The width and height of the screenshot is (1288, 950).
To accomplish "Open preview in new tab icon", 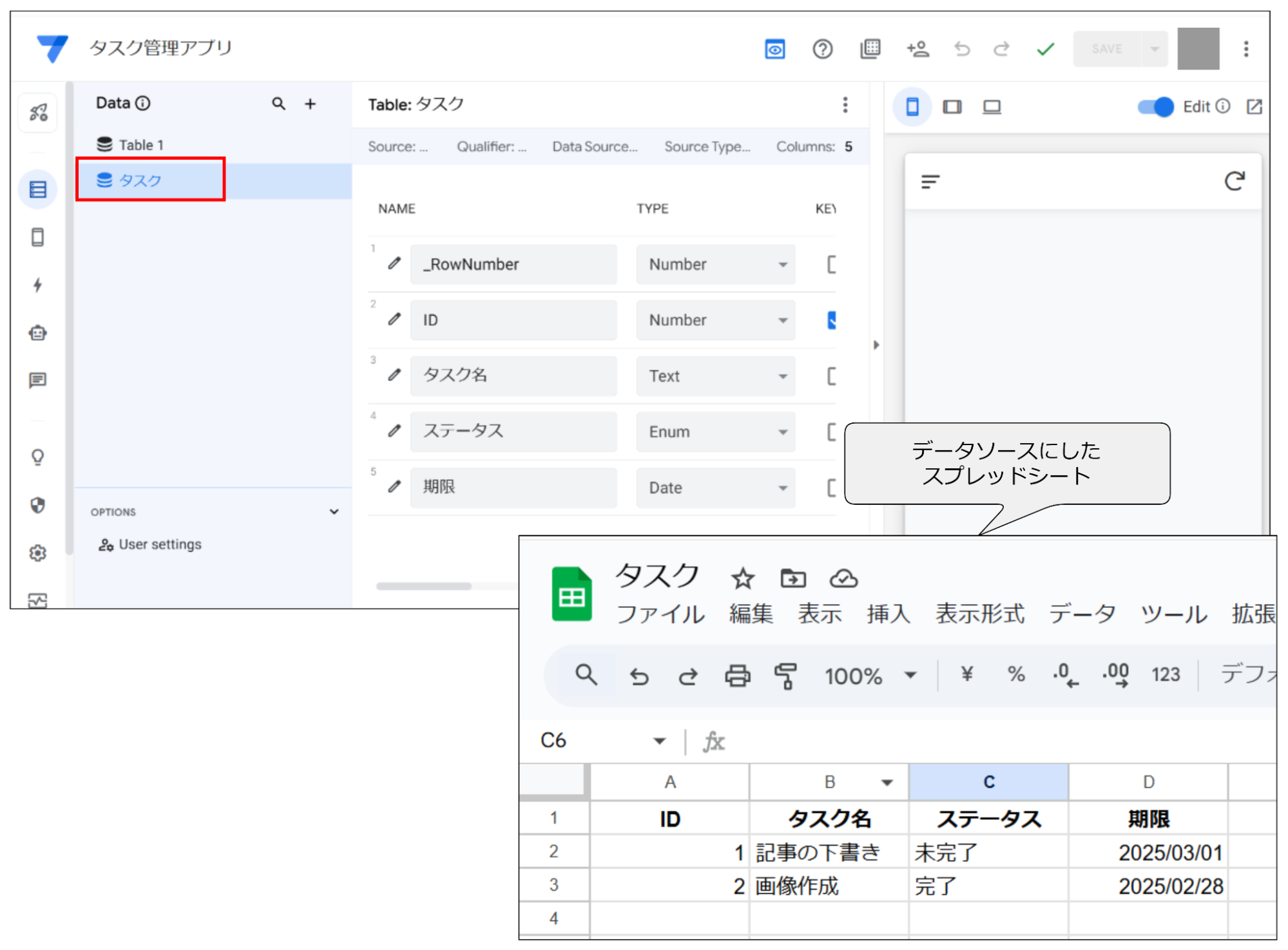I will pyautogui.click(x=1254, y=106).
